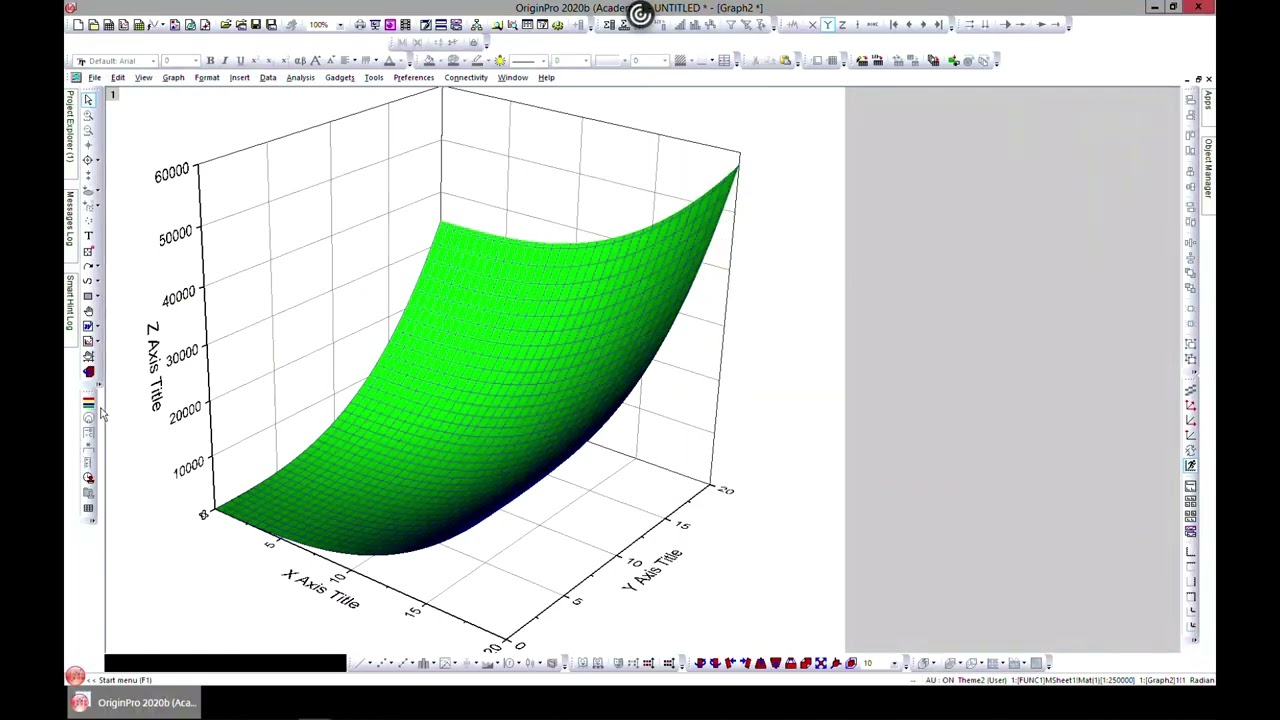Click the New Project icon
Viewport: 1280px width, 720px height.
coord(78,25)
